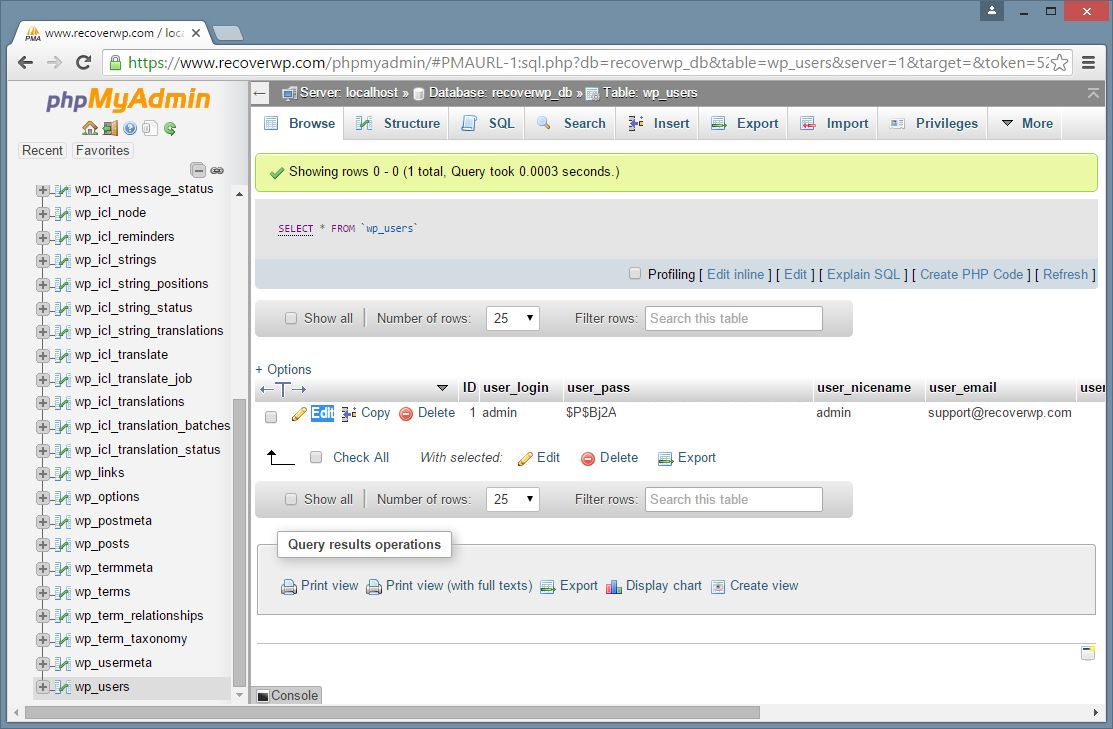The height and width of the screenshot is (729, 1113).
Task: Open Chrome hamburger menu
Action: click(x=1088, y=62)
